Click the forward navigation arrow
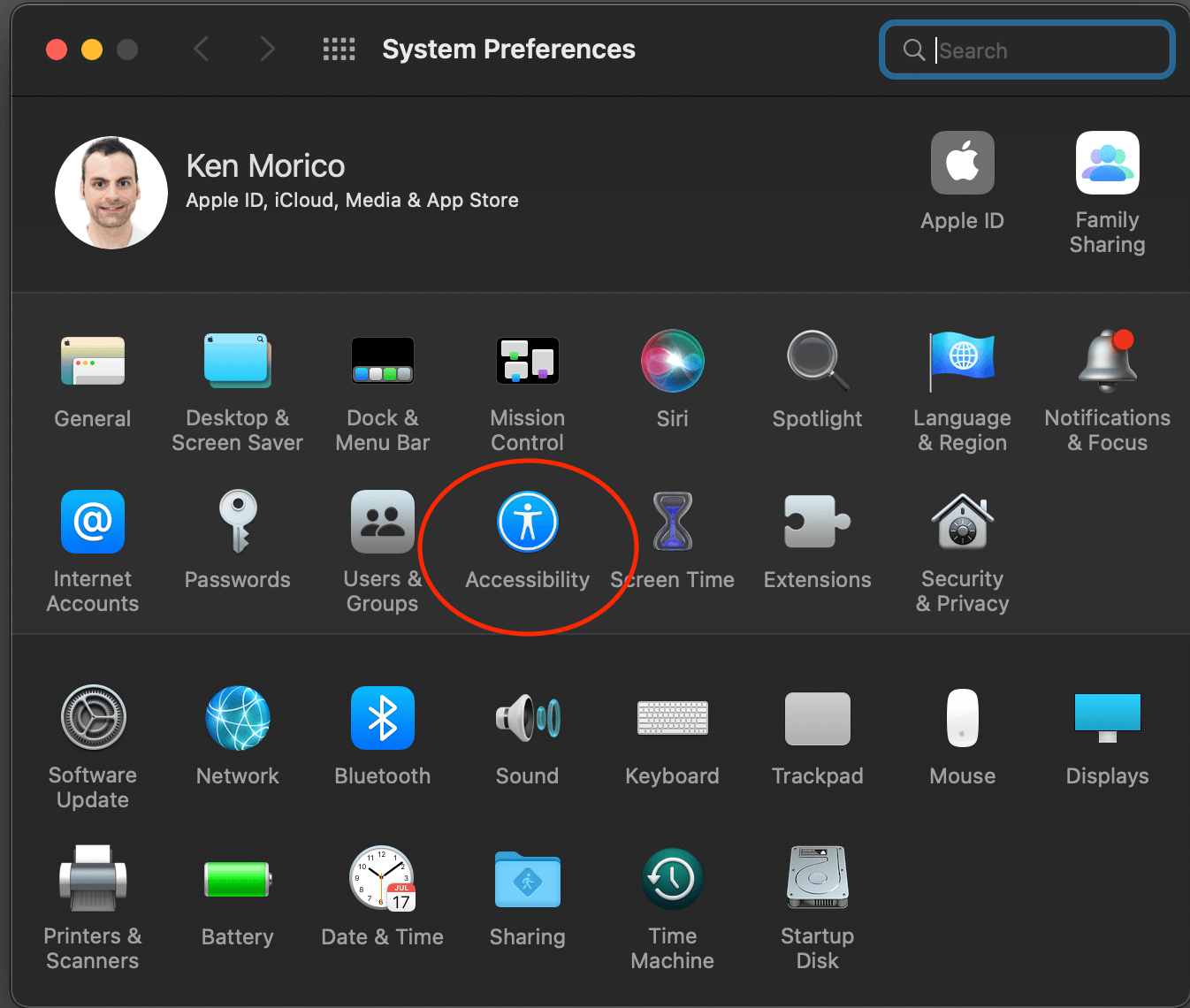This screenshot has width=1190, height=1008. [x=267, y=49]
